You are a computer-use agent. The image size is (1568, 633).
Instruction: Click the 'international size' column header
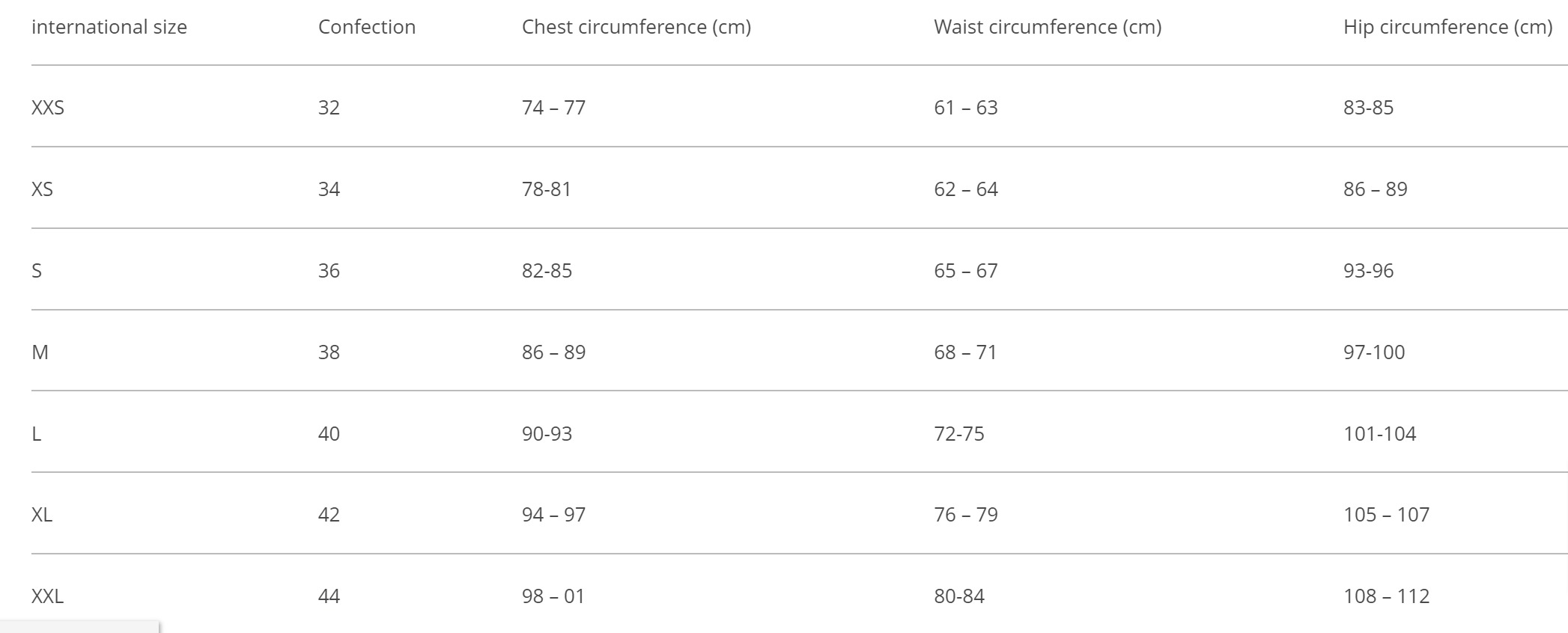pos(109,27)
